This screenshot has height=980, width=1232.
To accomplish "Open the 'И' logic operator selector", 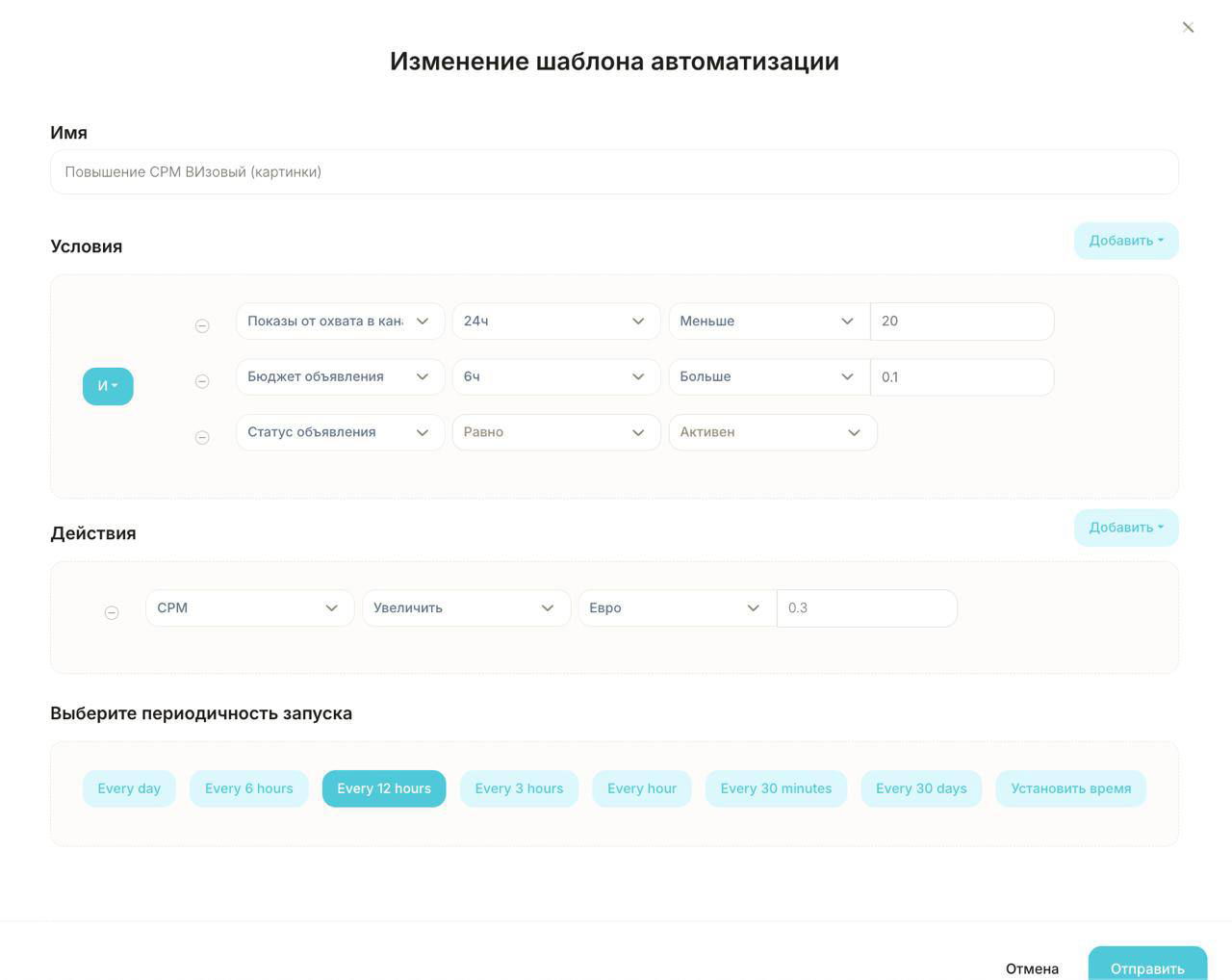I will coord(107,385).
